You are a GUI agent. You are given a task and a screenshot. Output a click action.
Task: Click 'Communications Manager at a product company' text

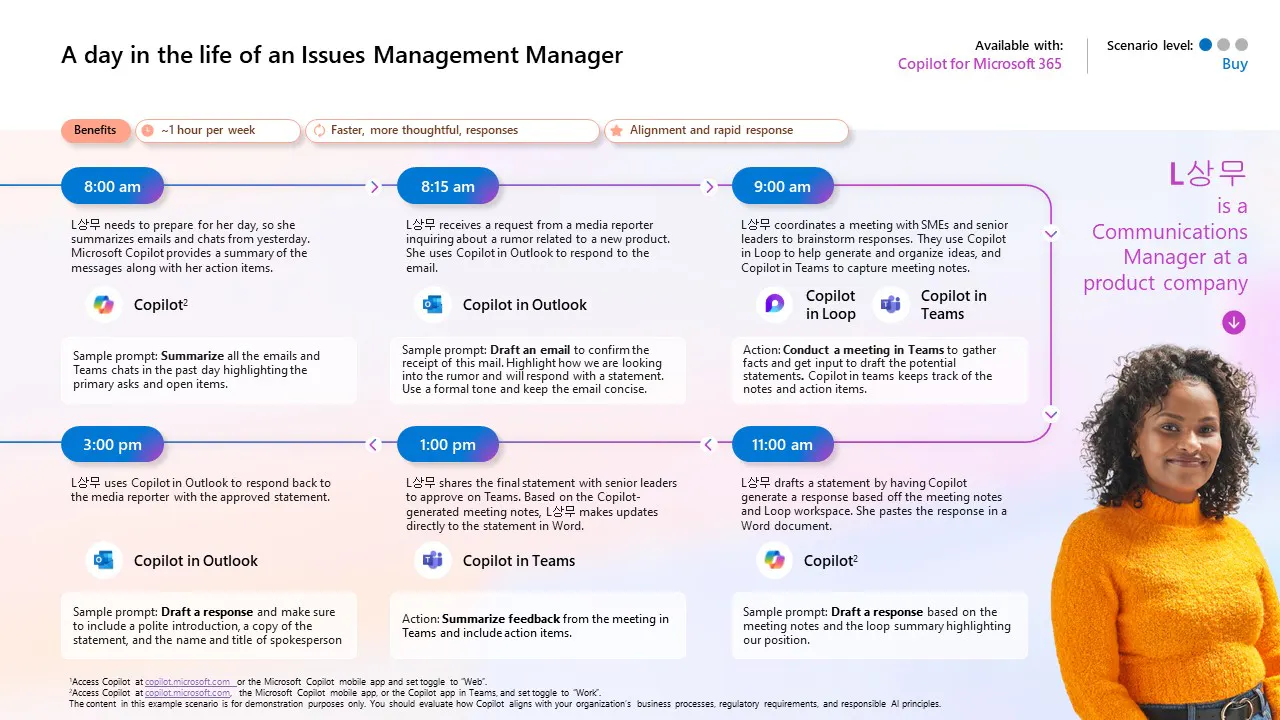point(1166,257)
